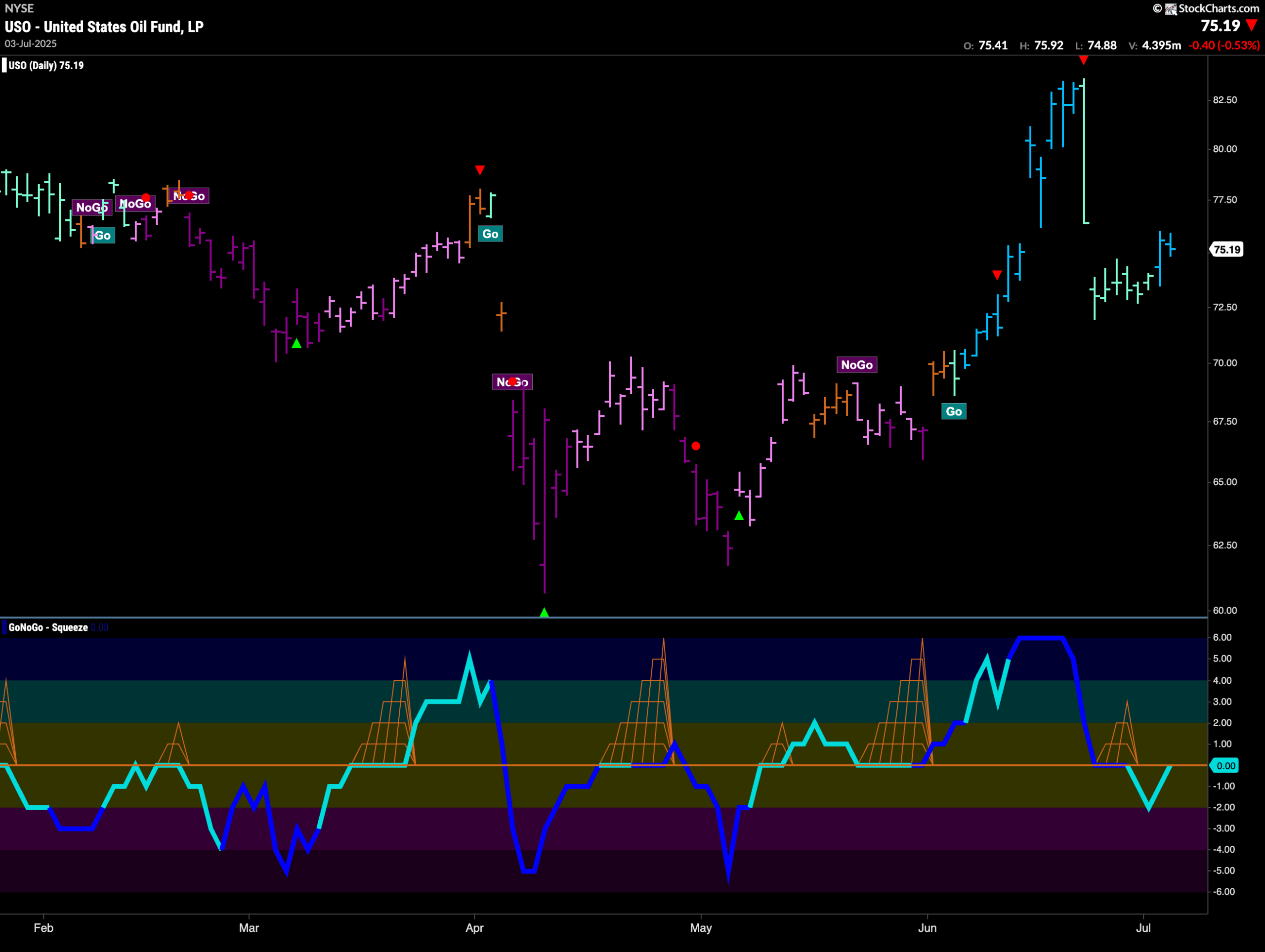Select the 62.50 price axis label

[x=1225, y=545]
